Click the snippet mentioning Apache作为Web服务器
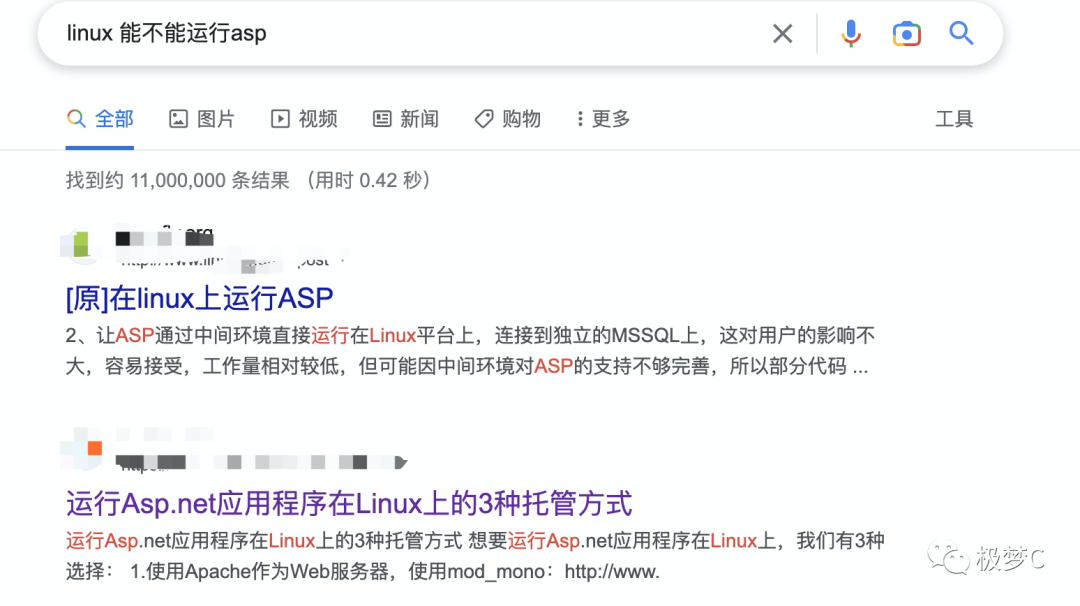Viewport: 1080px width, 606px height. (x=475, y=556)
